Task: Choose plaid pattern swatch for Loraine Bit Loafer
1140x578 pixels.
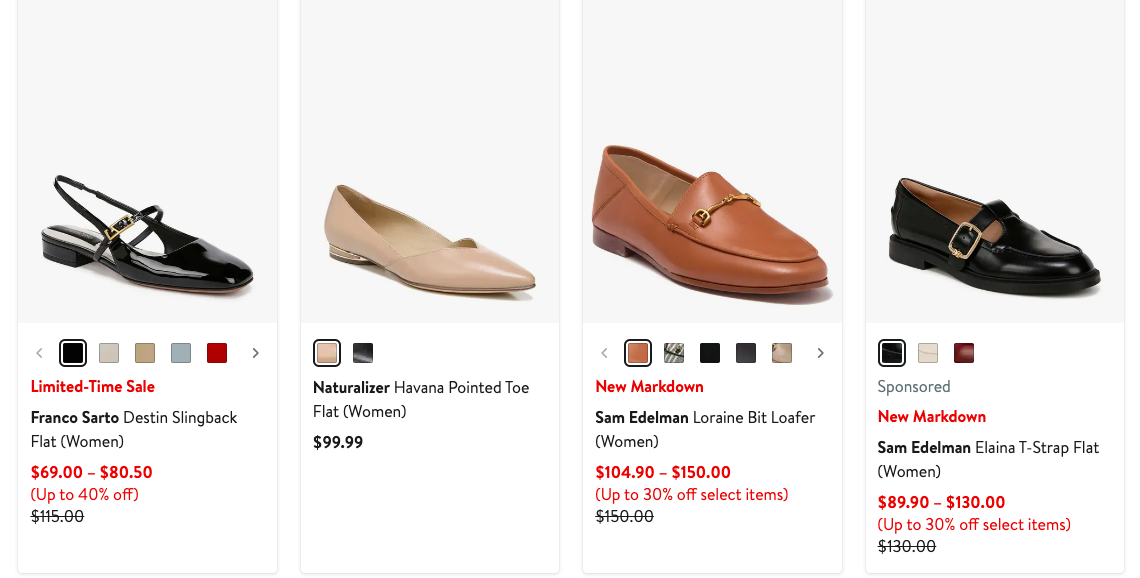Action: pos(674,353)
